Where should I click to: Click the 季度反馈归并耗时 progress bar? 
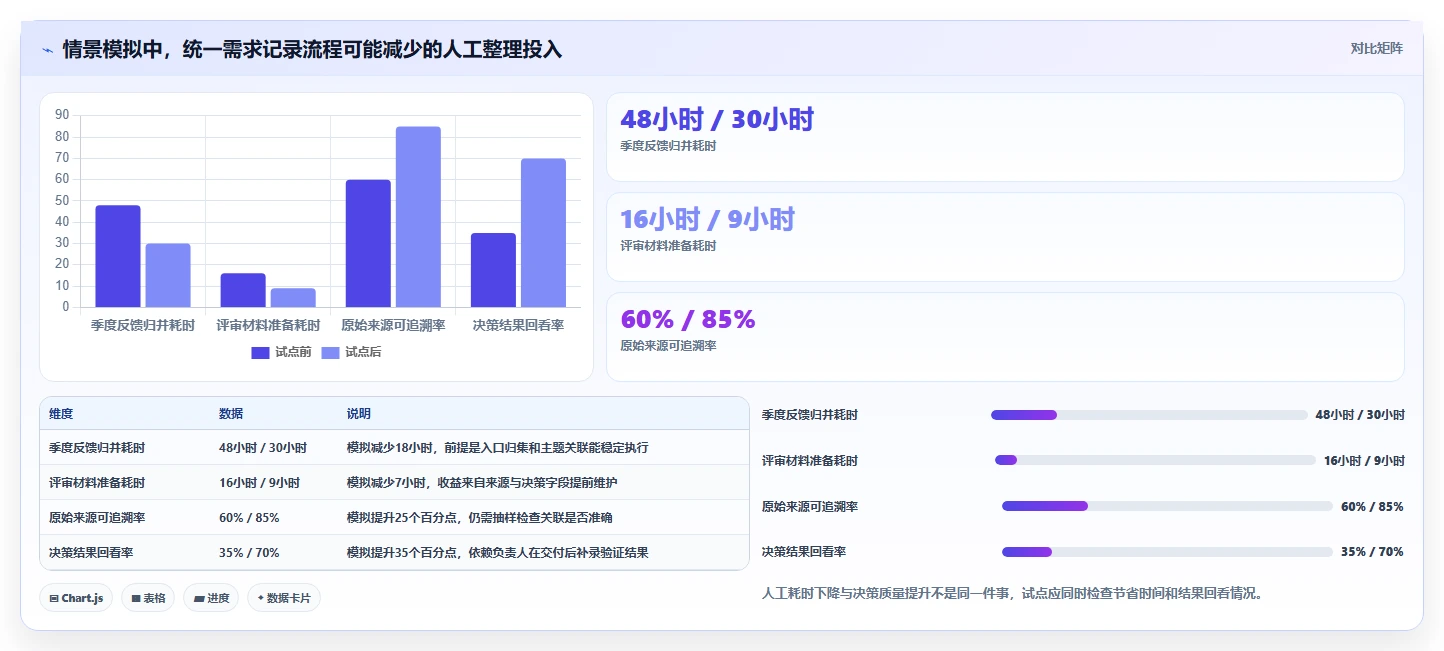click(1149, 415)
